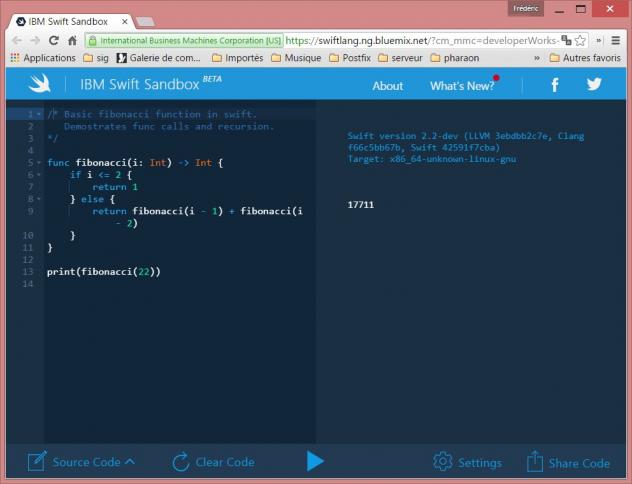Image resolution: width=632 pixels, height=484 pixels.
Task: Click the Settings gear icon
Action: 443,462
